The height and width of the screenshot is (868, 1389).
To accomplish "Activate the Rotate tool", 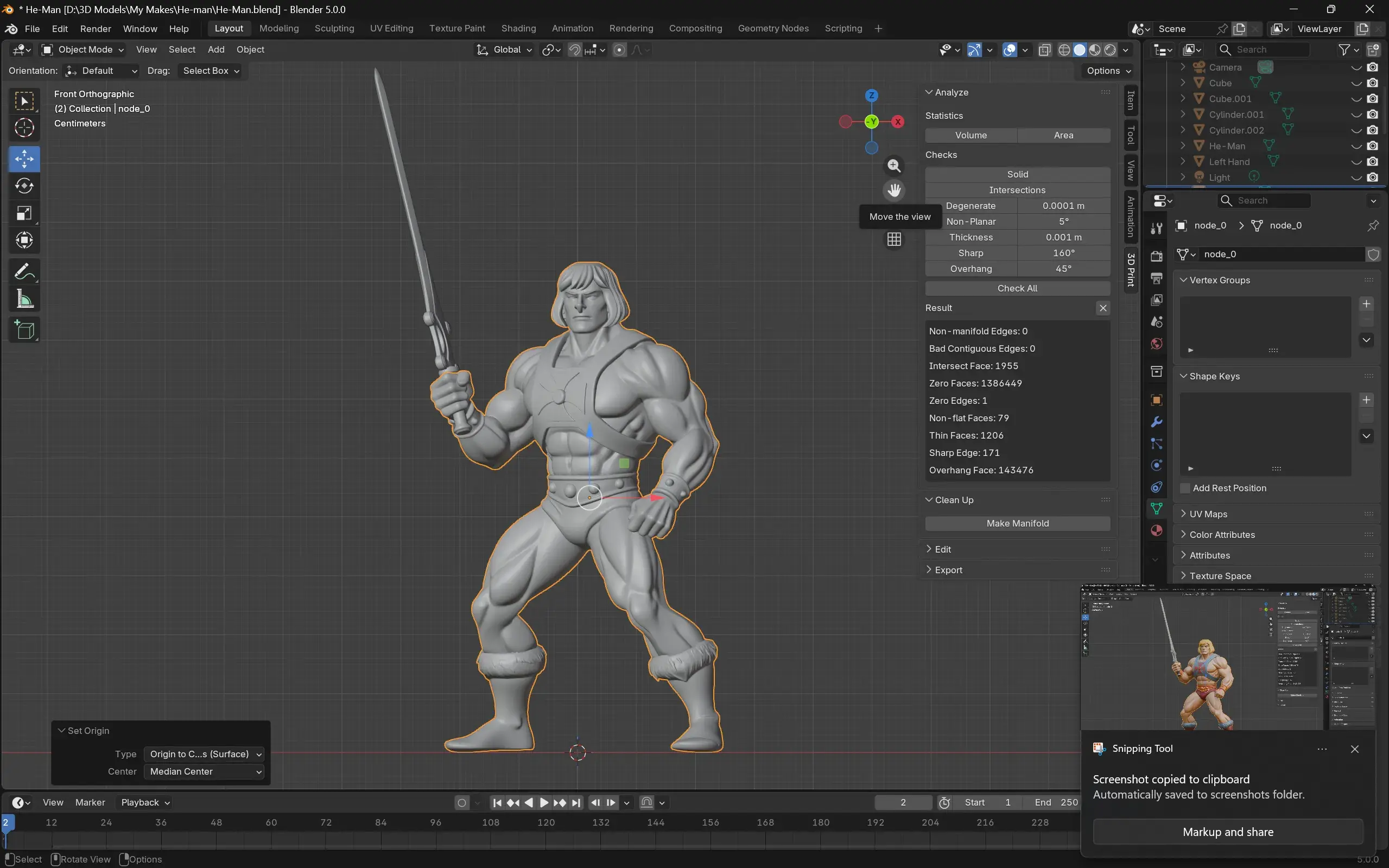I will point(24,186).
